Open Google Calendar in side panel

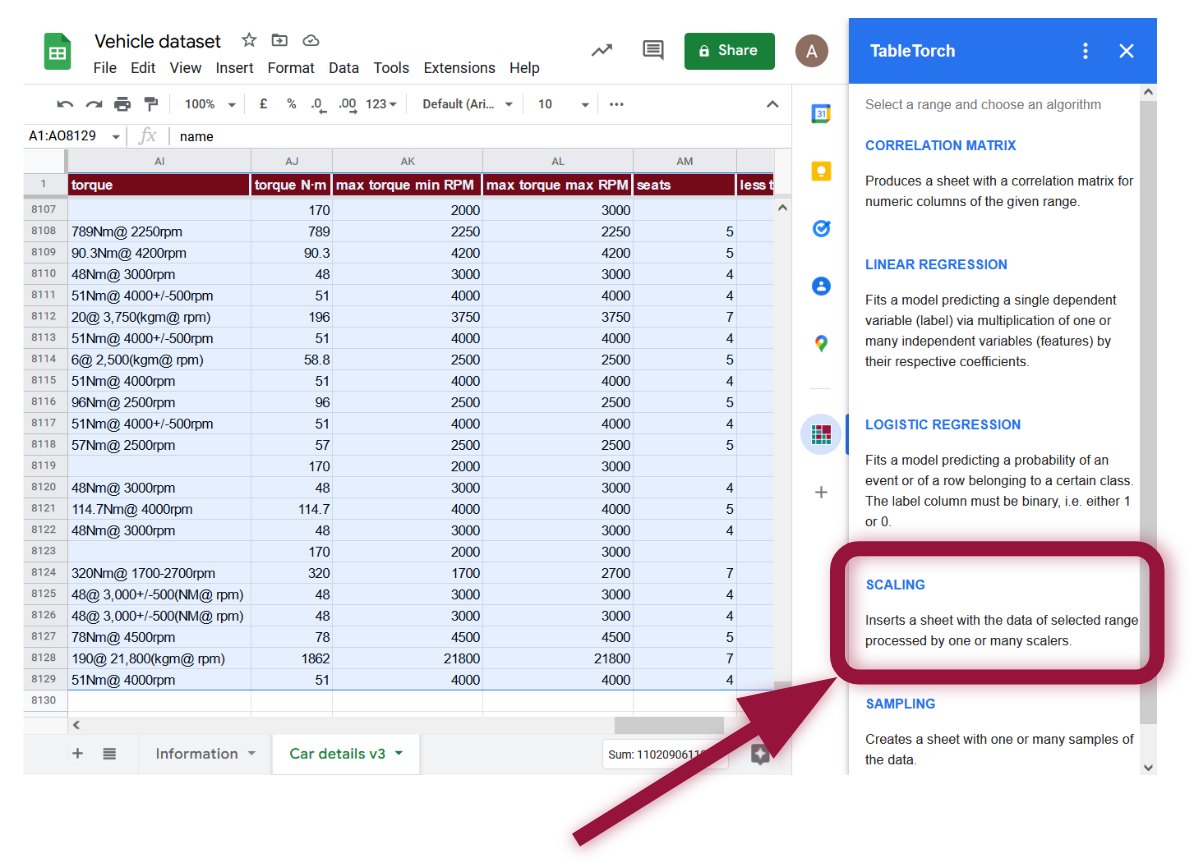click(x=821, y=114)
